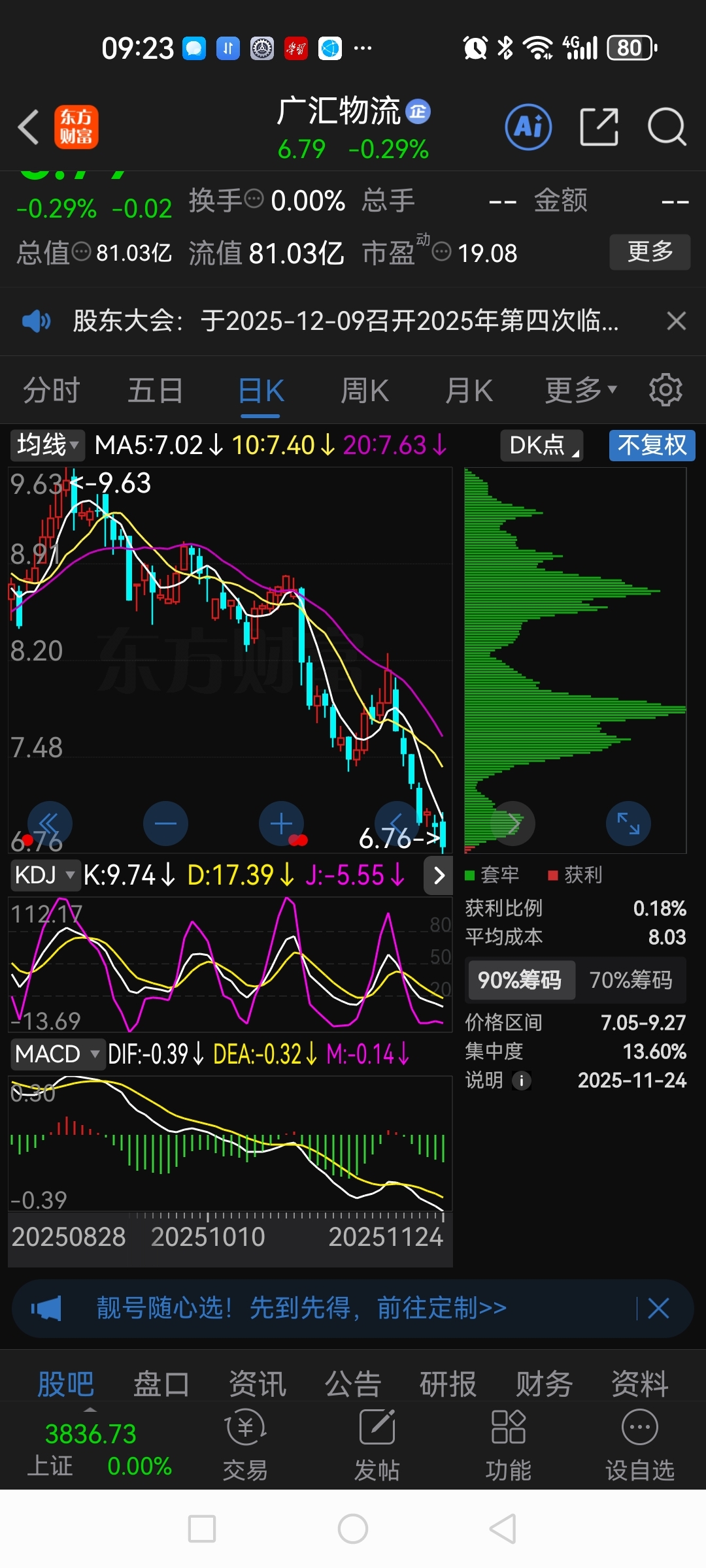Move chart right with arrow button
The image size is (706, 1568).
coord(513,823)
